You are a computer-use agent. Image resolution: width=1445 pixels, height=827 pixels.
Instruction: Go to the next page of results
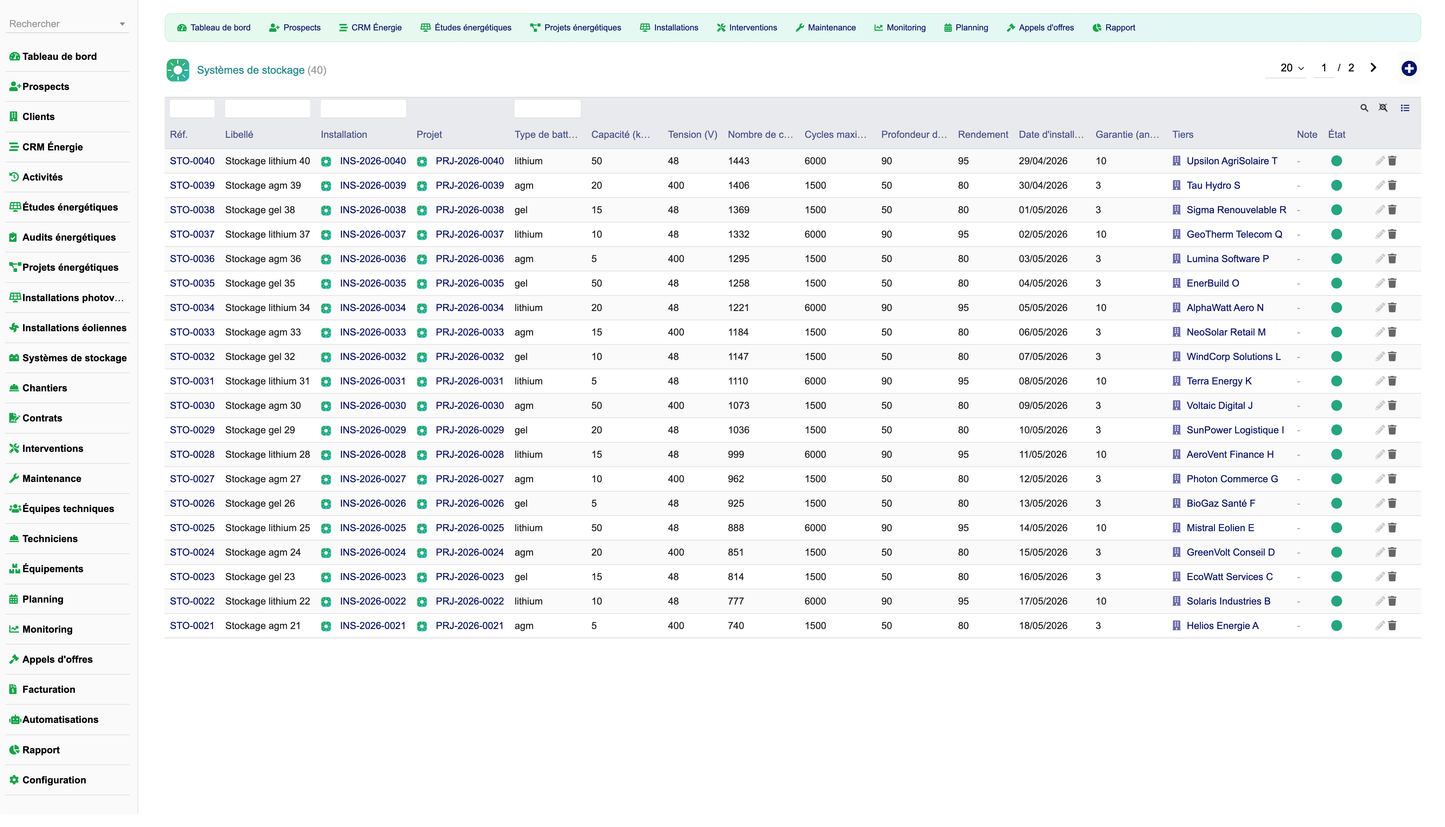tap(1373, 68)
